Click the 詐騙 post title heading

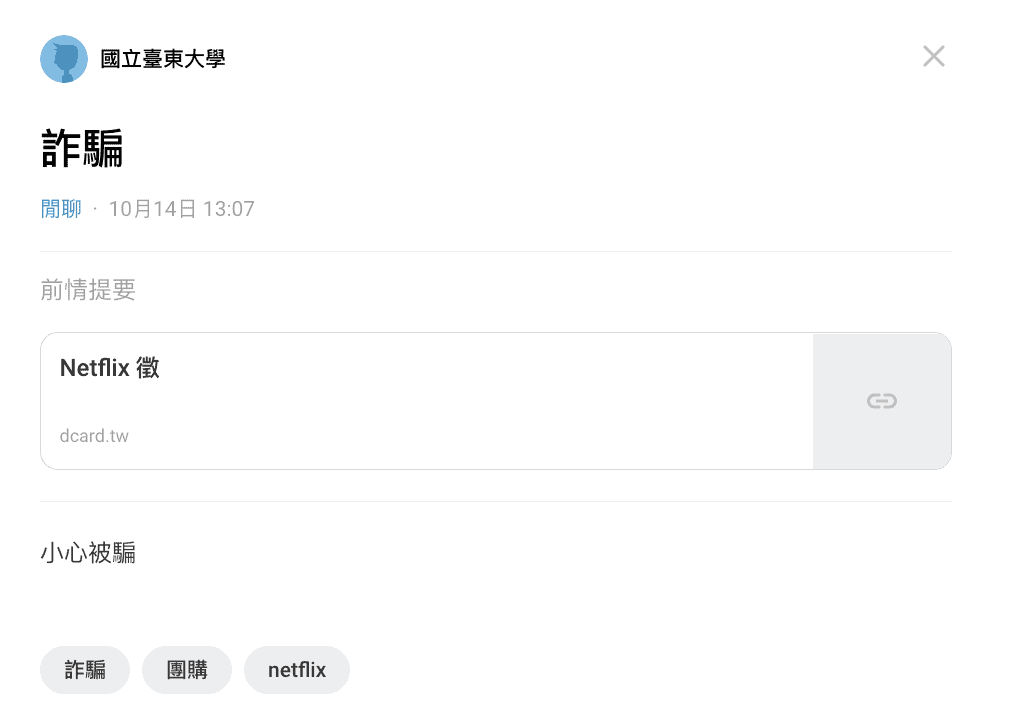(82, 148)
